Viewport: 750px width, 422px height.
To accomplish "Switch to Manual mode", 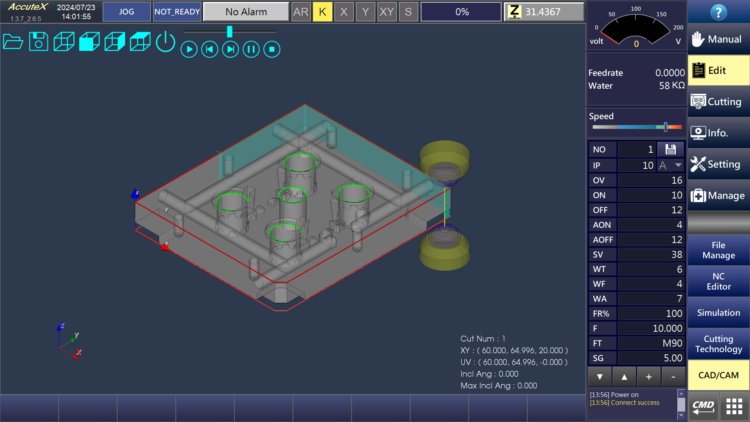I will 718,39.
